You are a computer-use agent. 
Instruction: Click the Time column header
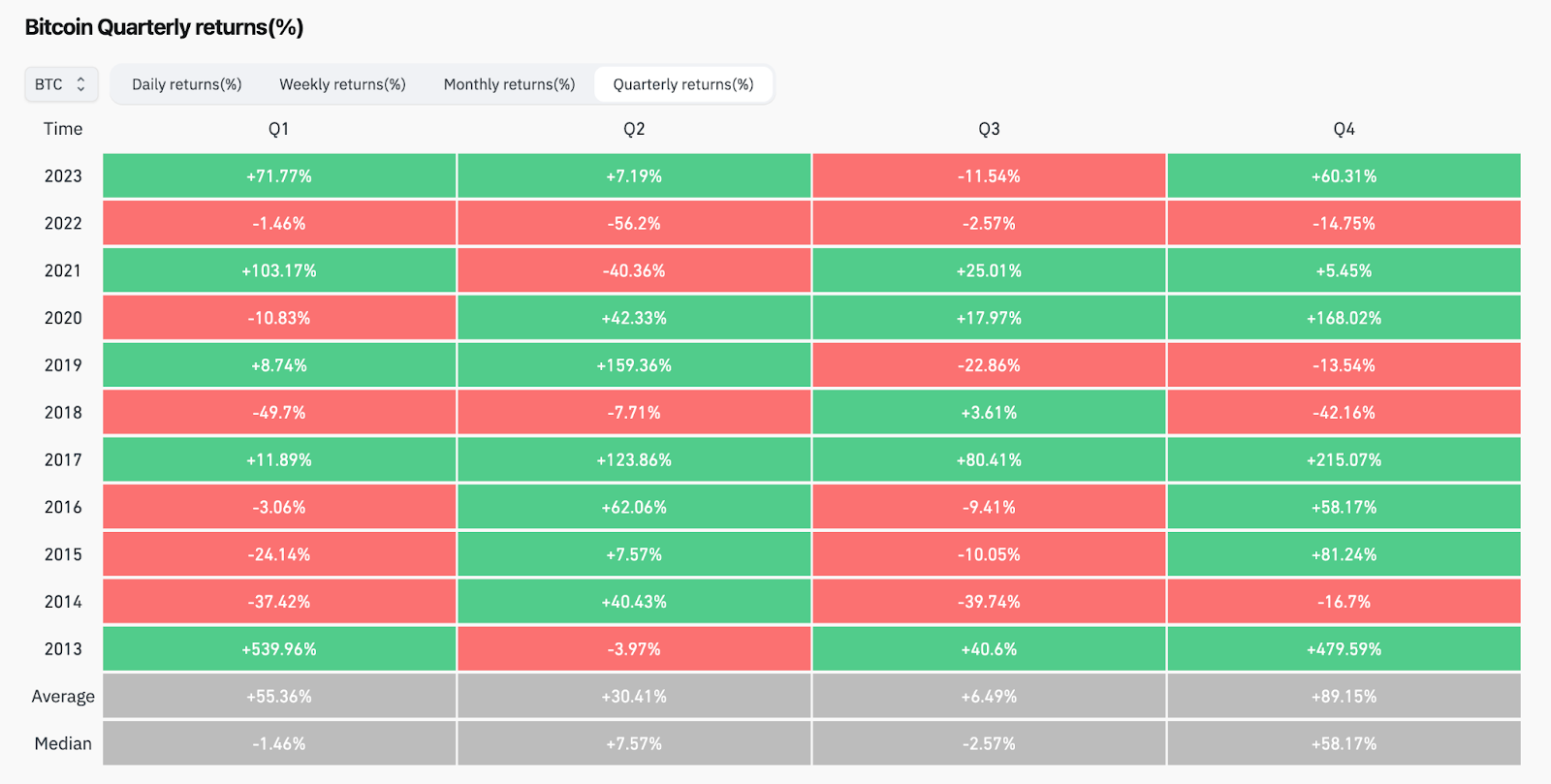(63, 129)
